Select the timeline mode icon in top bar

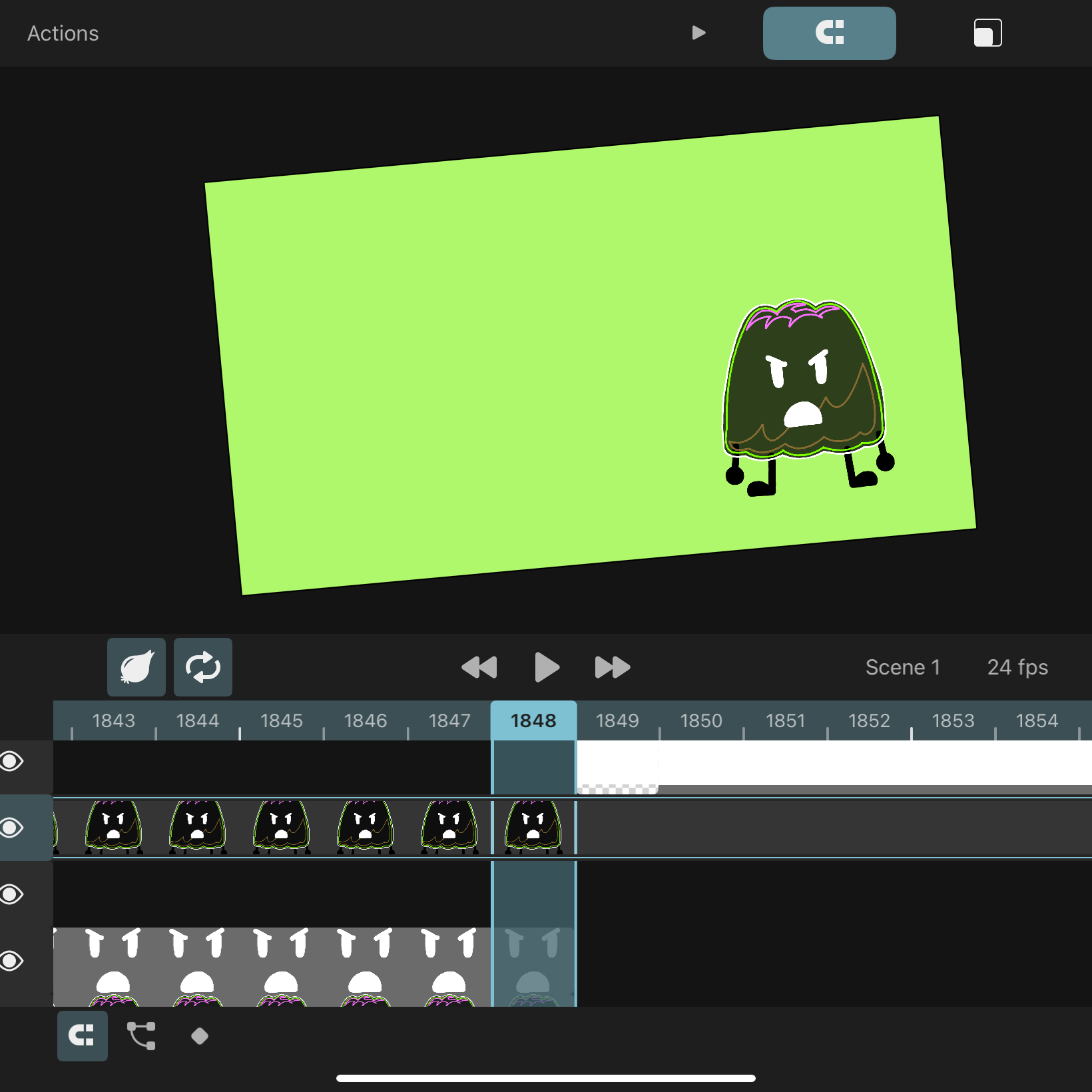pos(830,33)
